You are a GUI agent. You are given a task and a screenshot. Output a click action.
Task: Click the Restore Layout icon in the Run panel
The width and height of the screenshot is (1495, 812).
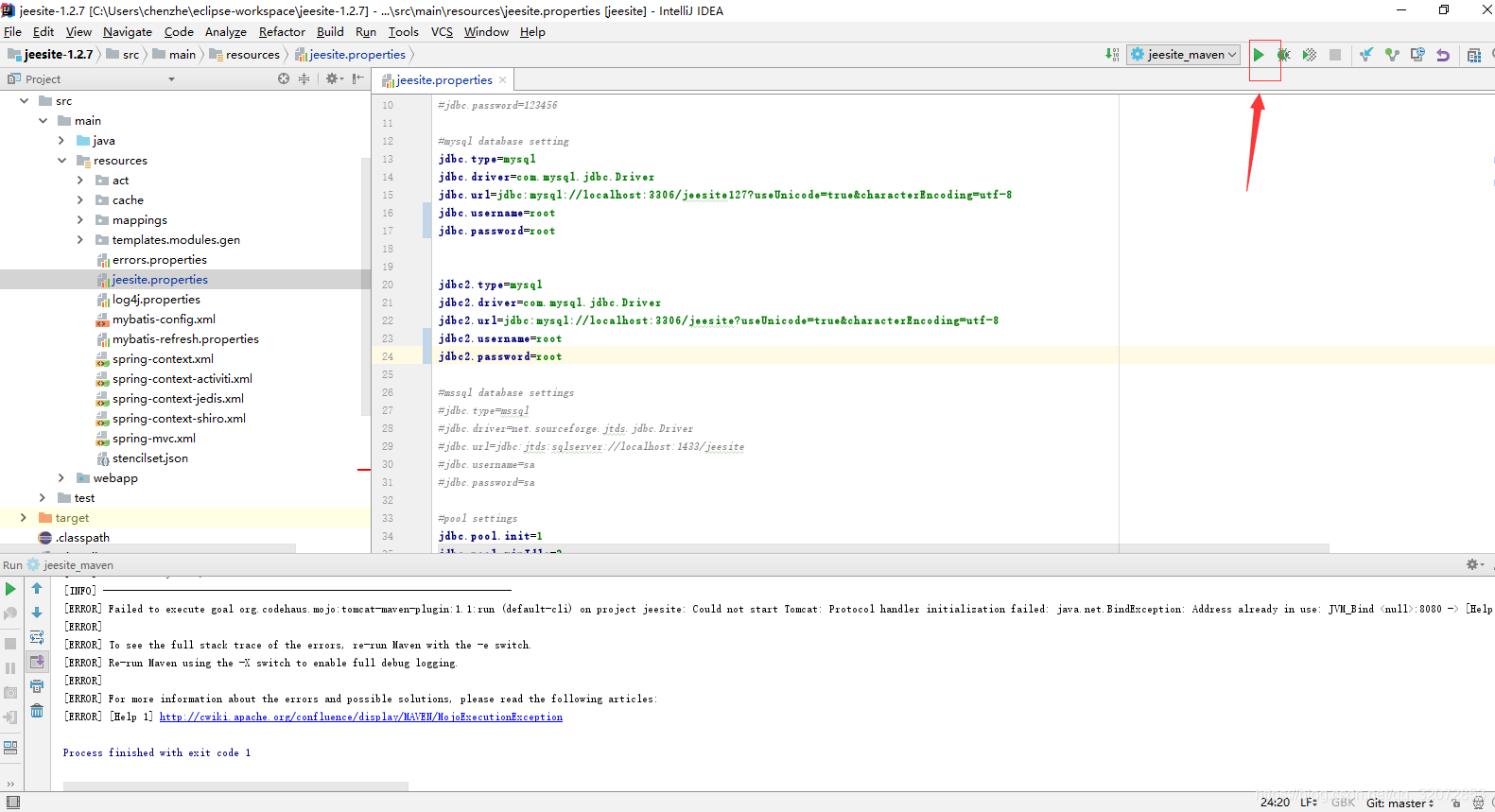coord(10,748)
